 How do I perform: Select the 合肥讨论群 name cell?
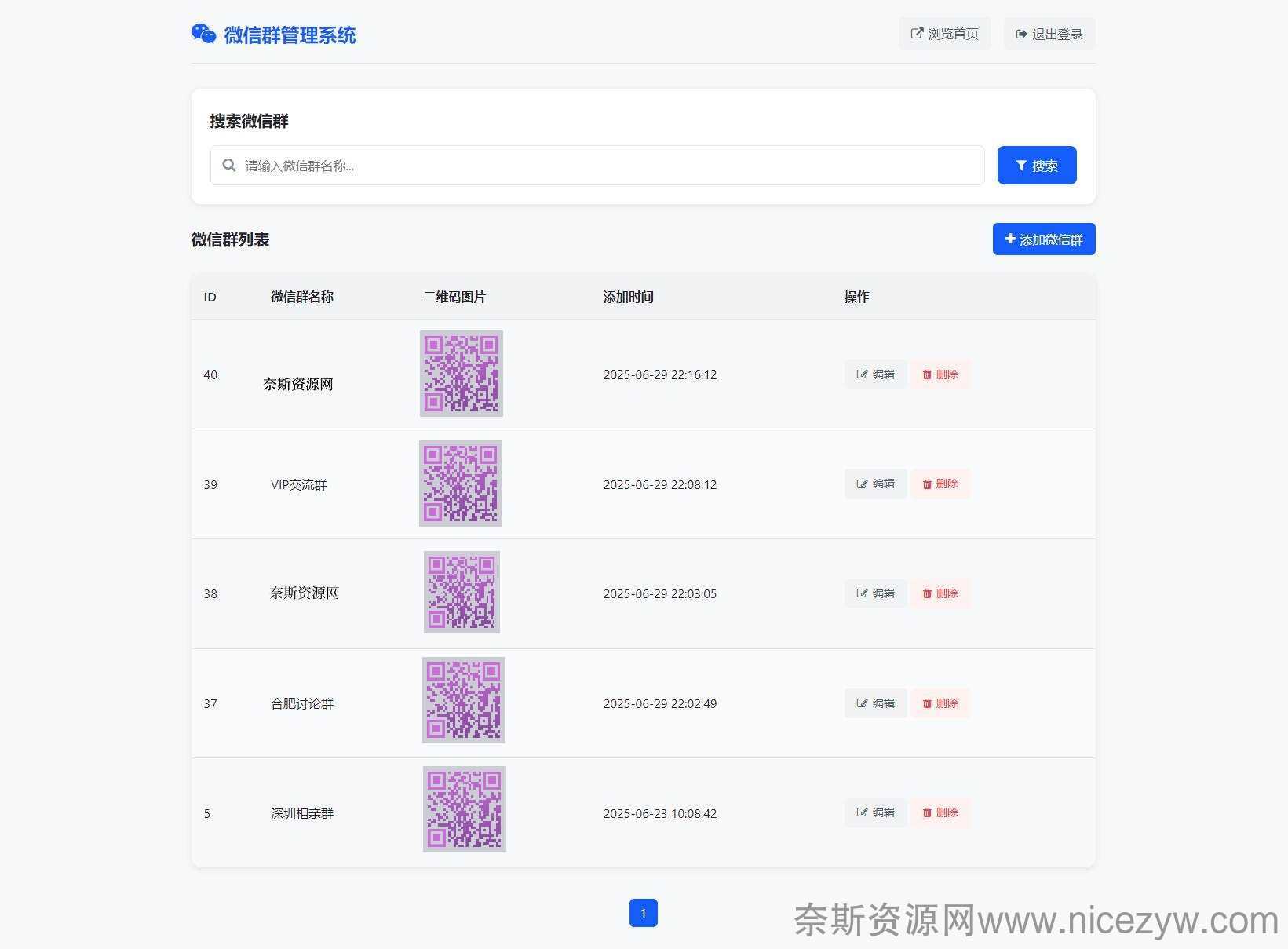tap(302, 704)
